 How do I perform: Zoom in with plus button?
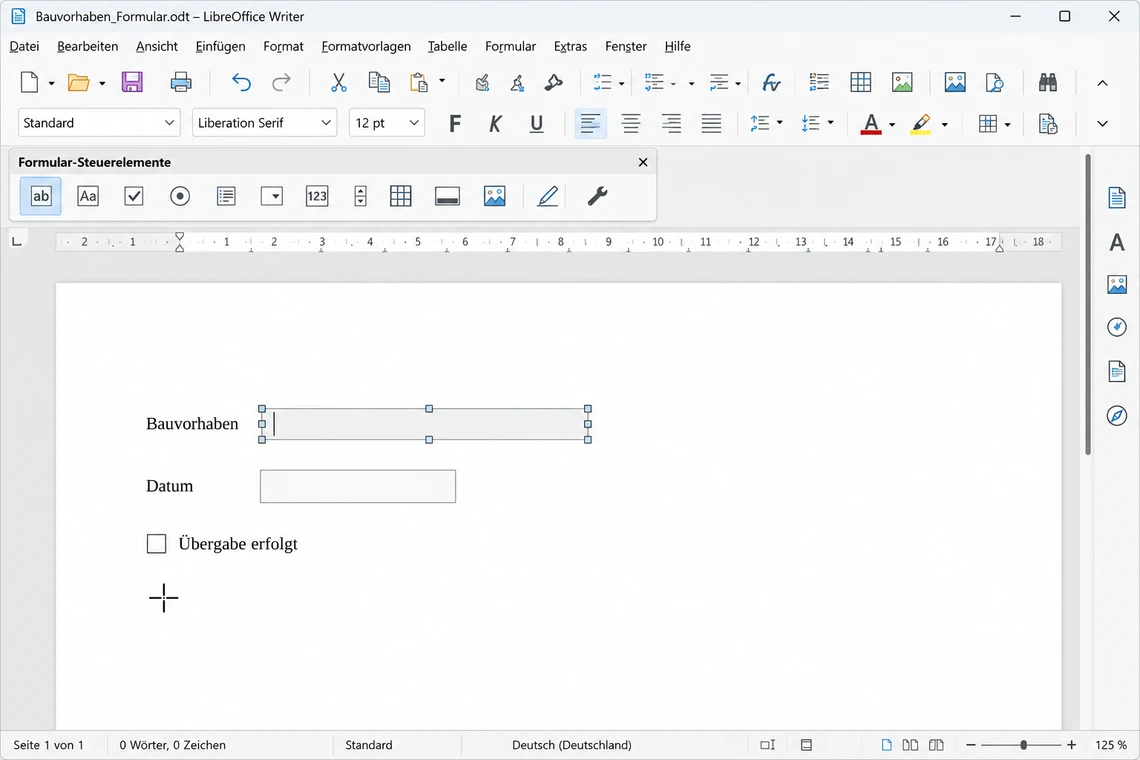(1072, 745)
